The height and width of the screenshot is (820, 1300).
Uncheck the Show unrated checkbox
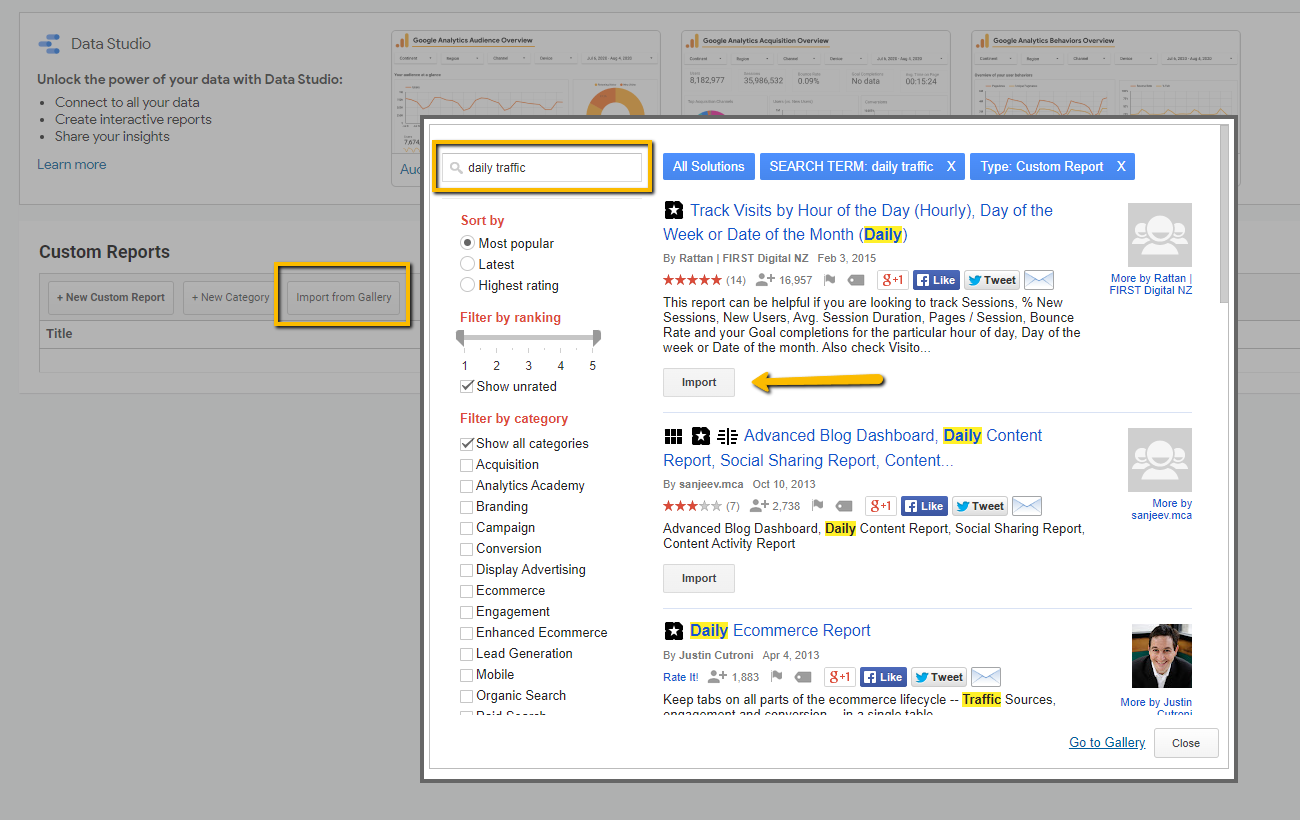point(467,386)
